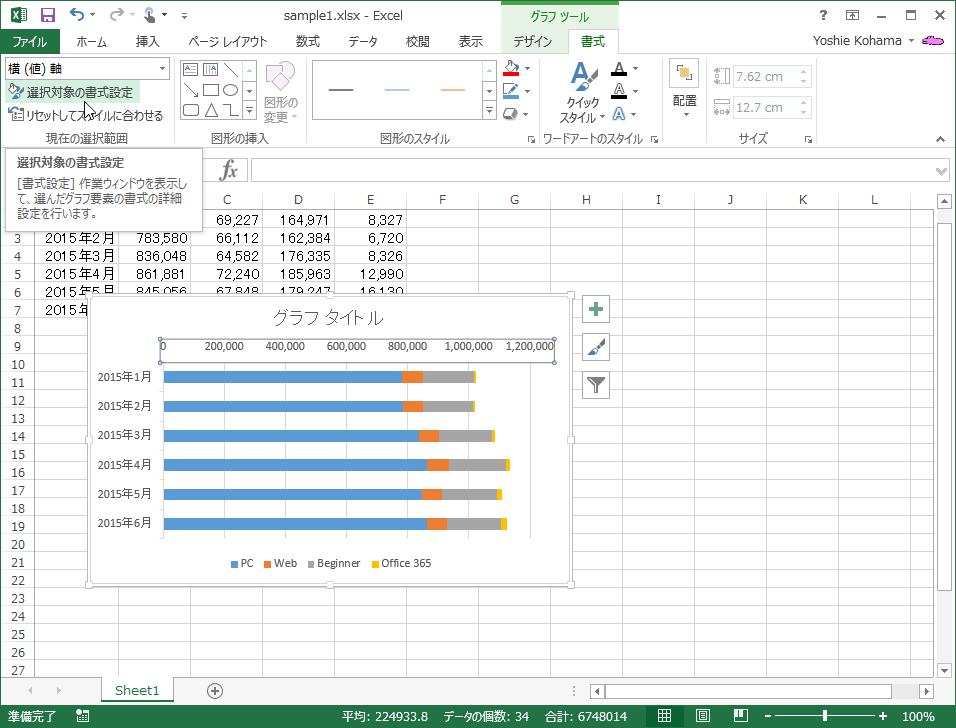The image size is (956, 728).
Task: Switch to the 挿入 tab
Action: tap(148, 41)
